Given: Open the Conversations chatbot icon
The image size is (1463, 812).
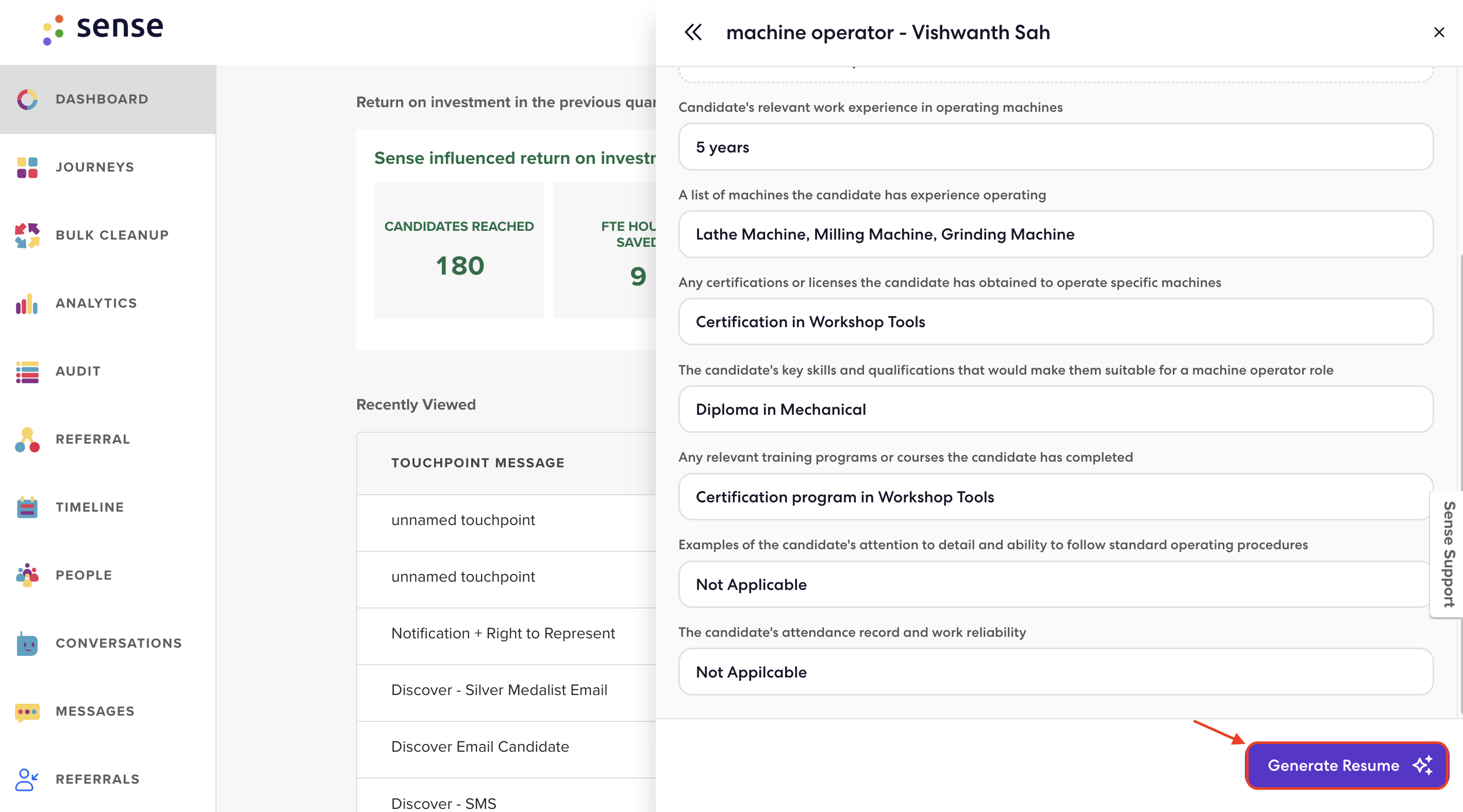Looking at the screenshot, I should pos(27,644).
